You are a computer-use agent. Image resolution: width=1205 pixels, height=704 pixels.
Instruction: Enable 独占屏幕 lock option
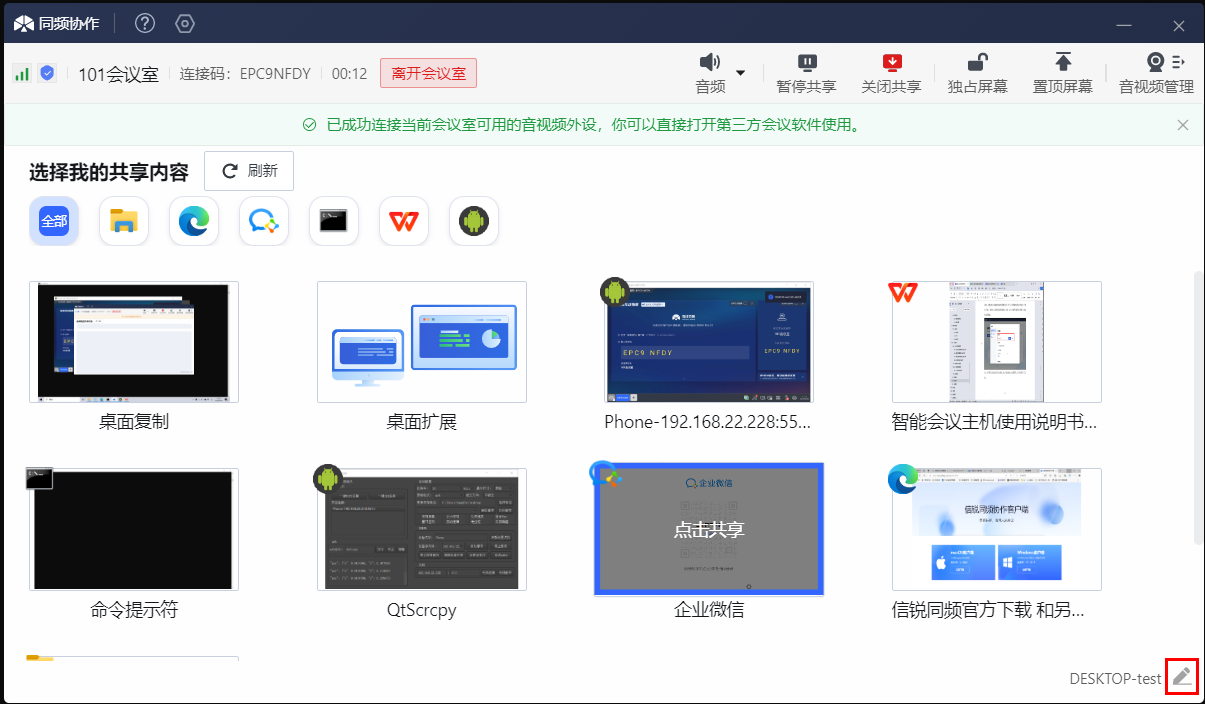pyautogui.click(x=978, y=74)
